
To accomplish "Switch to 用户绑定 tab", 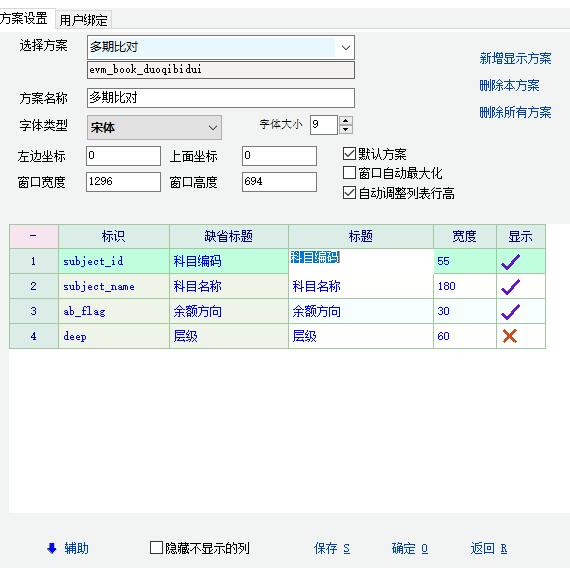I will tap(83, 20).
